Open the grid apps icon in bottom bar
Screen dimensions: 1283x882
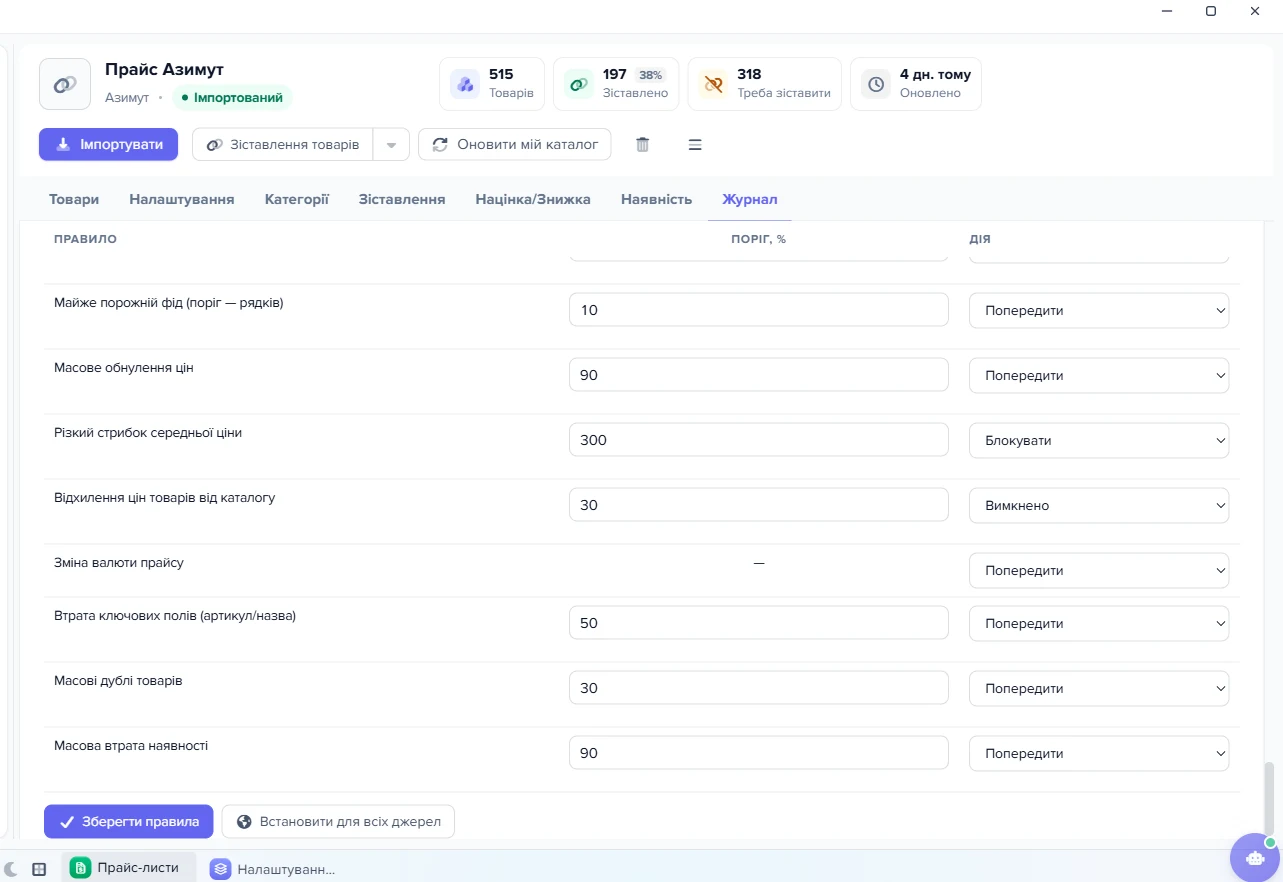39,869
